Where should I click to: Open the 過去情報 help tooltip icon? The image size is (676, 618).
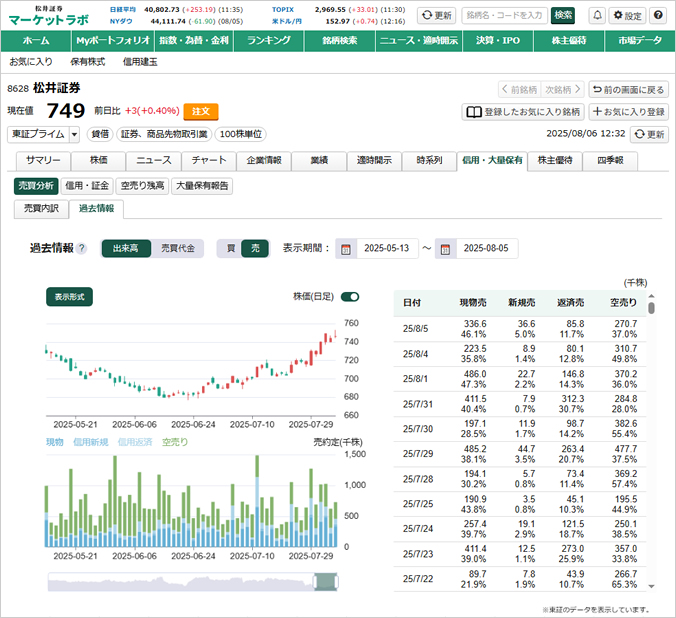[81, 248]
